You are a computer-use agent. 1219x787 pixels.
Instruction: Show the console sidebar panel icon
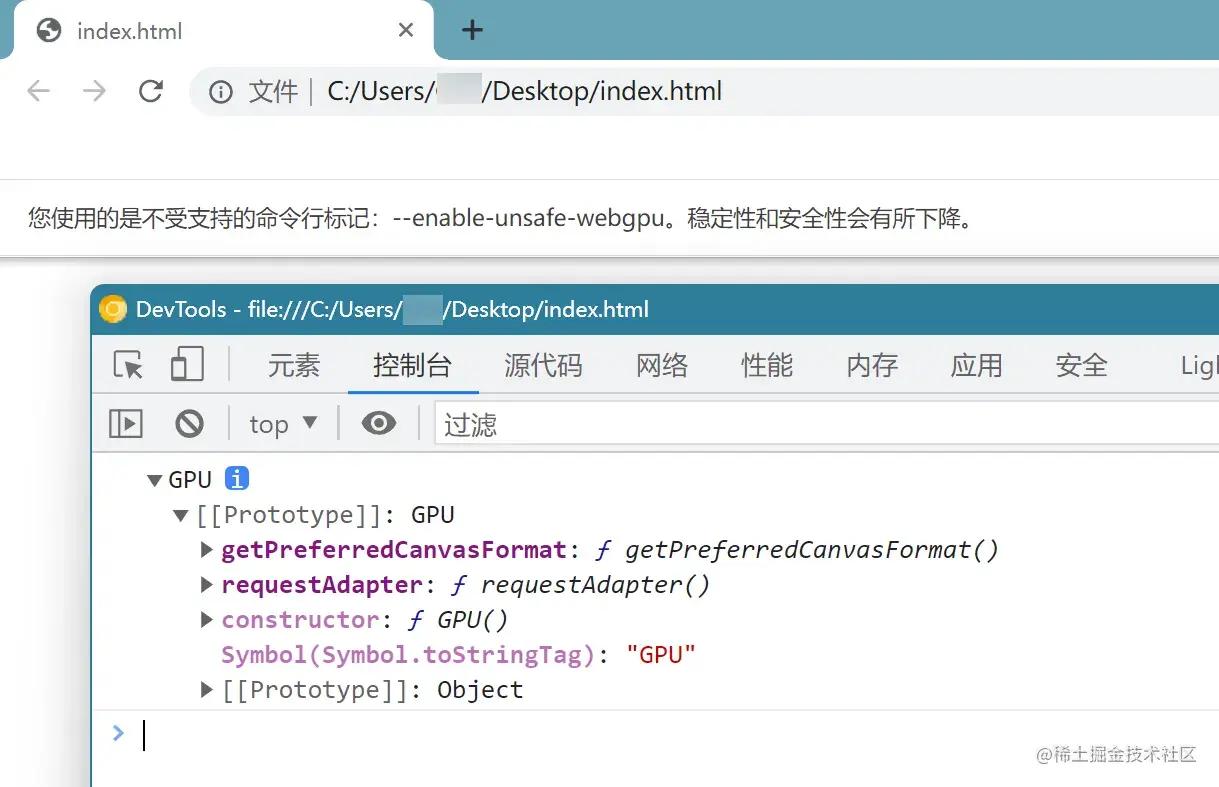click(126, 423)
